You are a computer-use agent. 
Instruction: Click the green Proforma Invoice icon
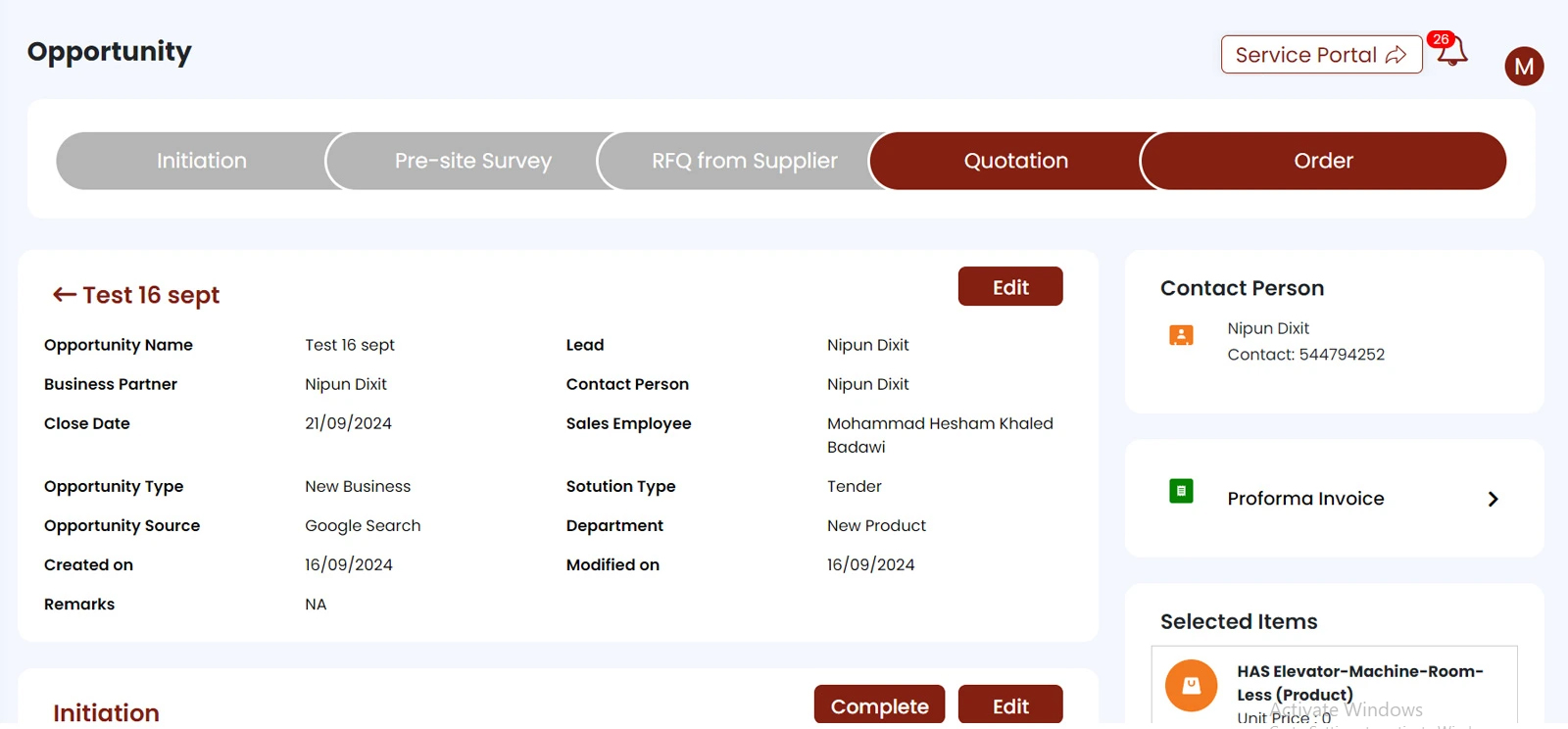[1181, 490]
